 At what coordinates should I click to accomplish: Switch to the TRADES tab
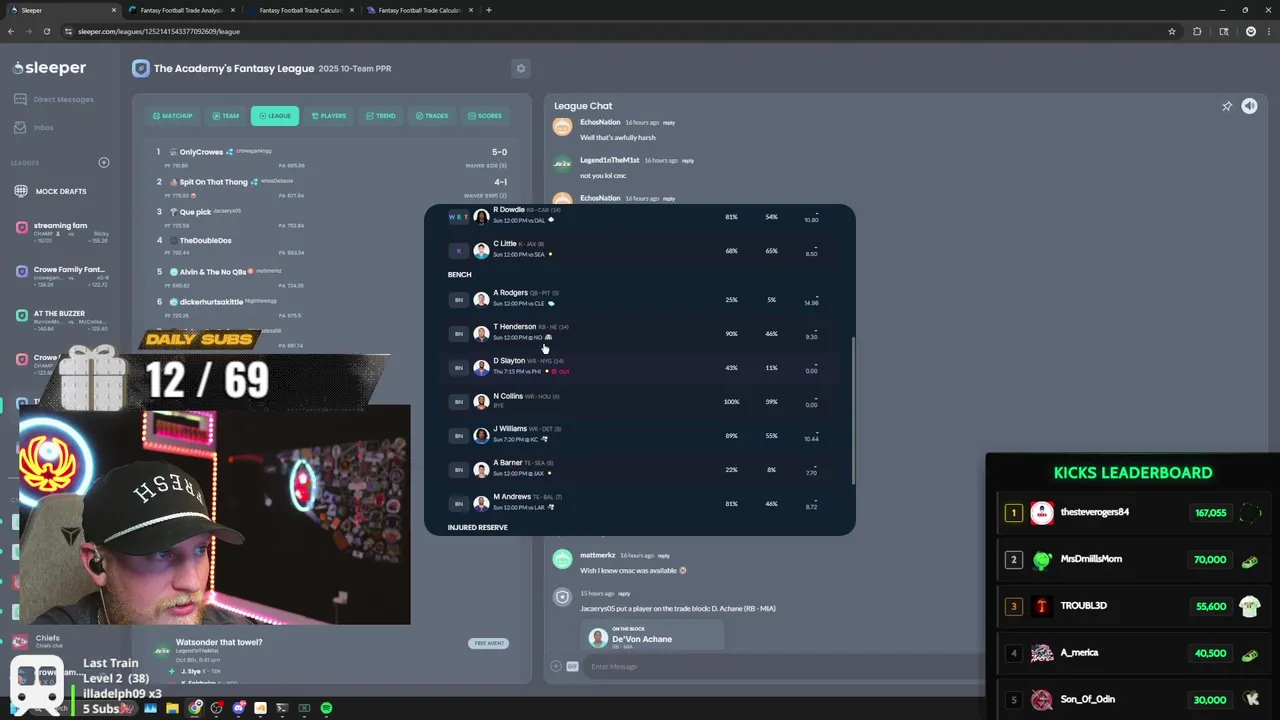(x=432, y=116)
